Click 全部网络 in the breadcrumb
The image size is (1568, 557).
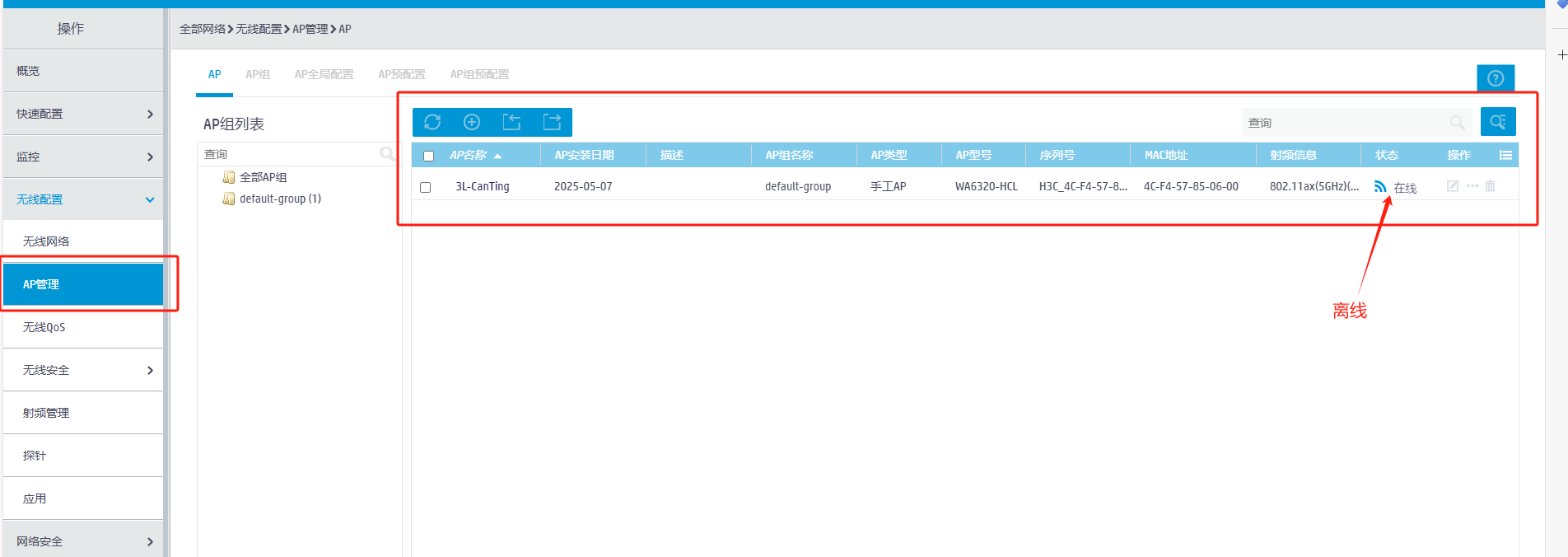203,29
